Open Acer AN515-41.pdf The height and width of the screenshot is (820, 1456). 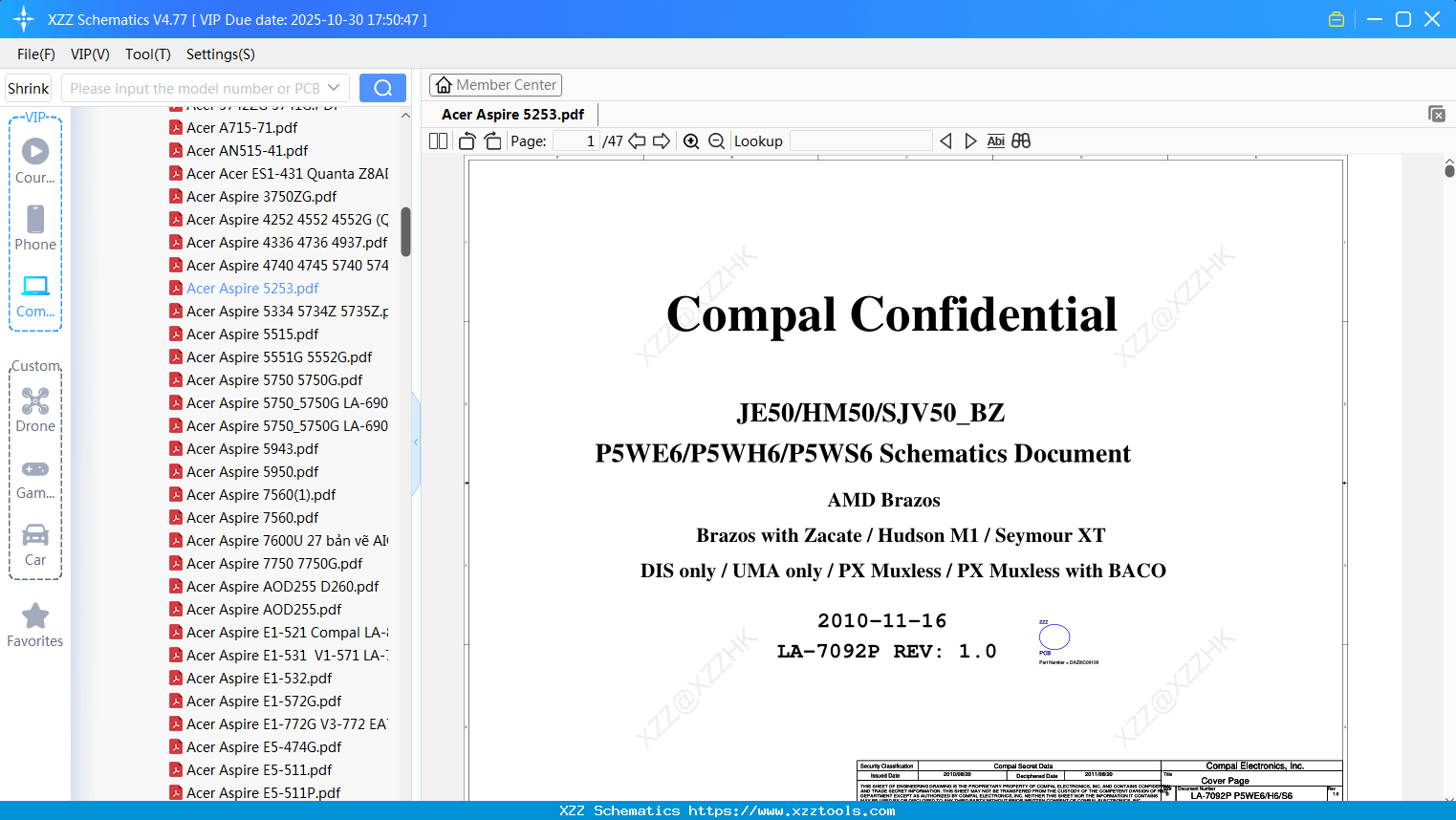coord(248,150)
